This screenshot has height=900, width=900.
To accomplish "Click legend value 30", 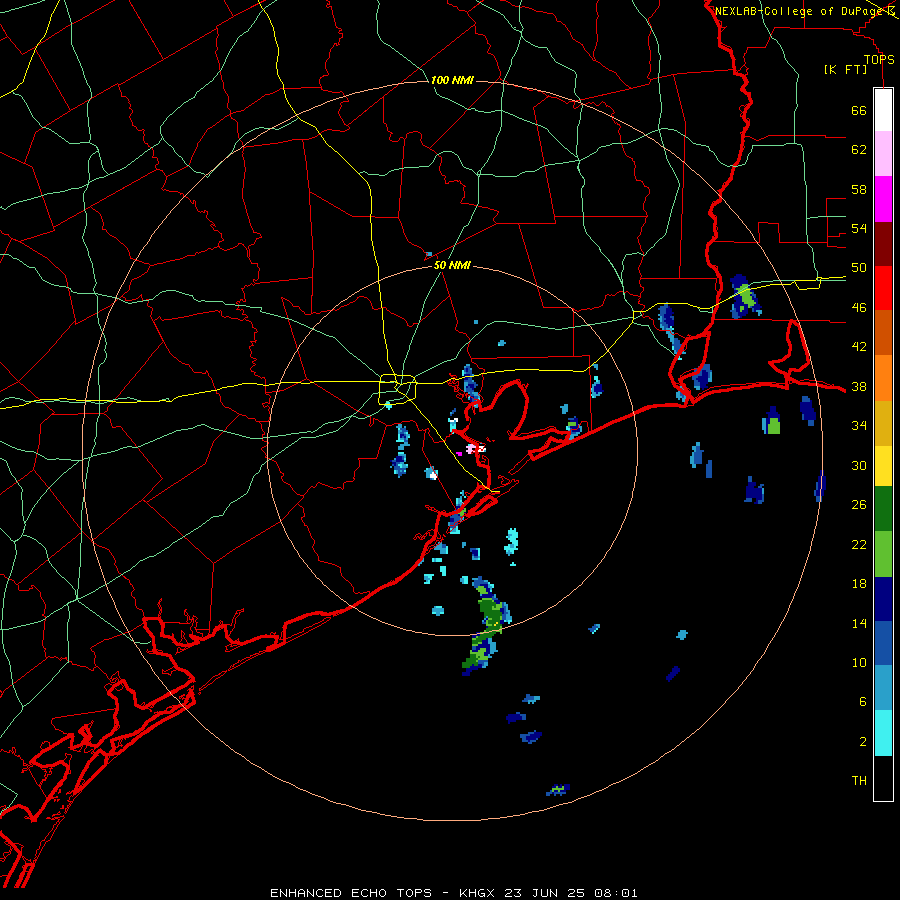I will 859,465.
